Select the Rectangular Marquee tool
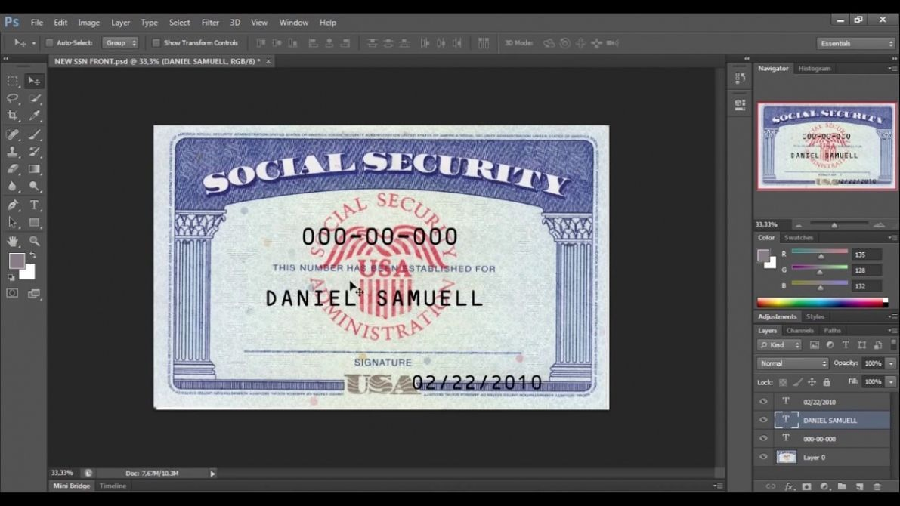The width and height of the screenshot is (900, 506). (13, 81)
